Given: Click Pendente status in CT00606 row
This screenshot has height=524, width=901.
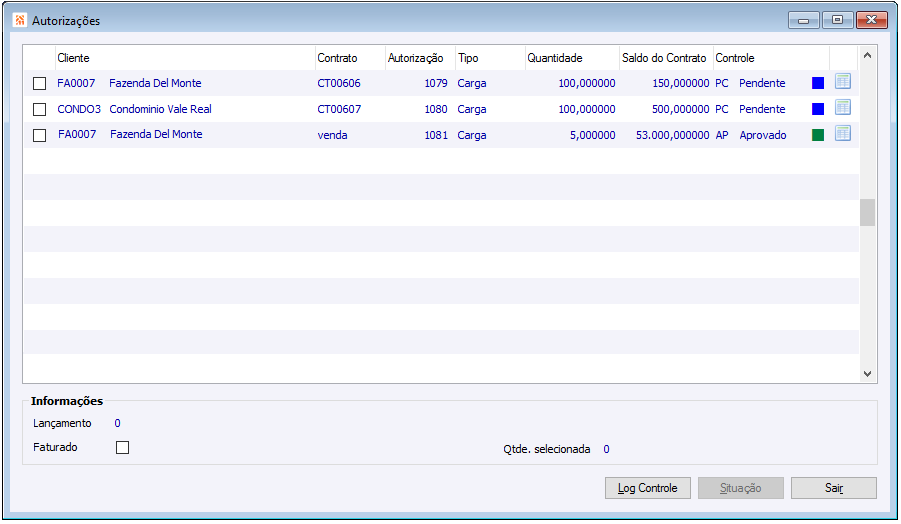Looking at the screenshot, I should (762, 83).
